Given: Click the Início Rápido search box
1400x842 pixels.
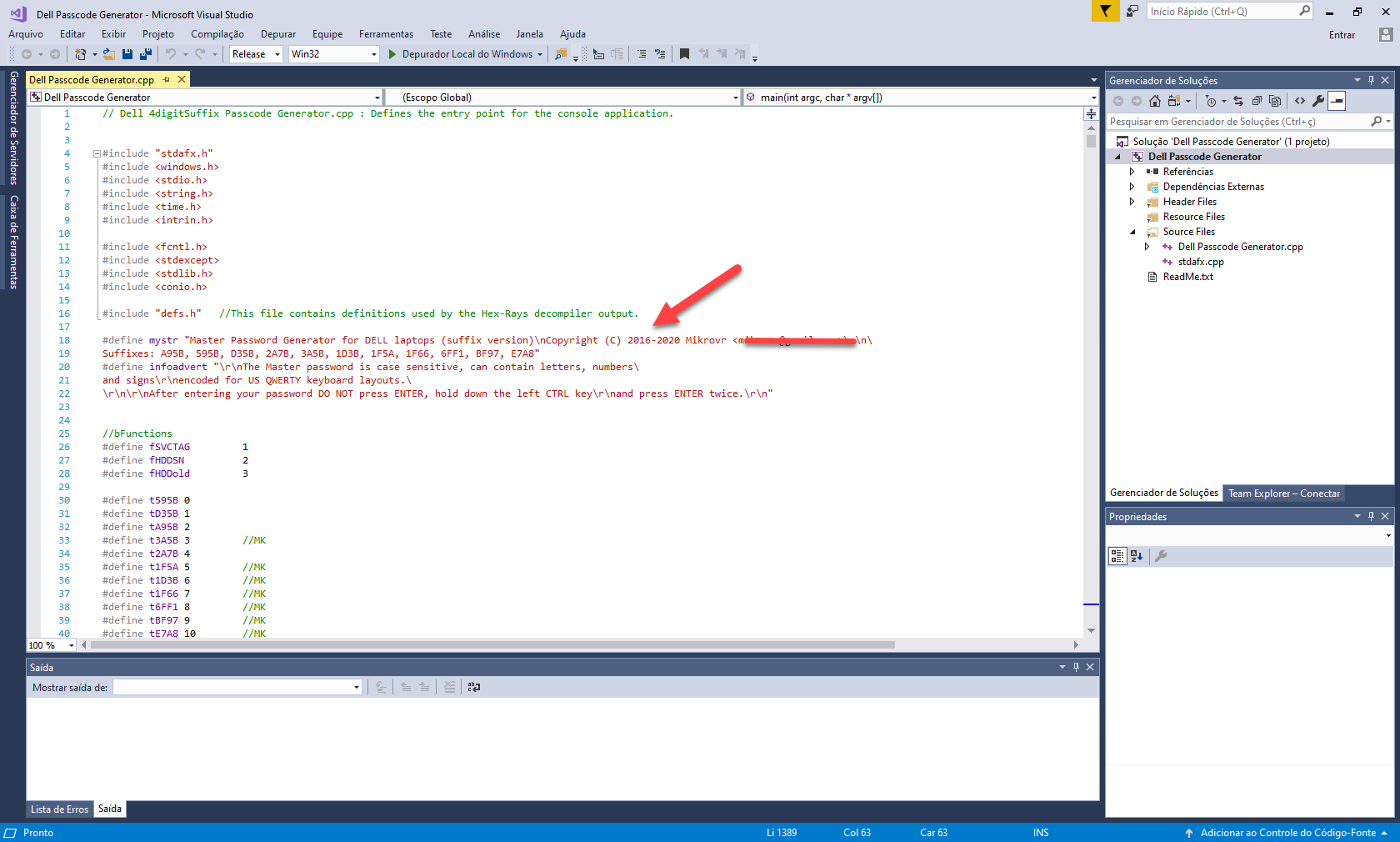Looking at the screenshot, I should pos(1230,11).
